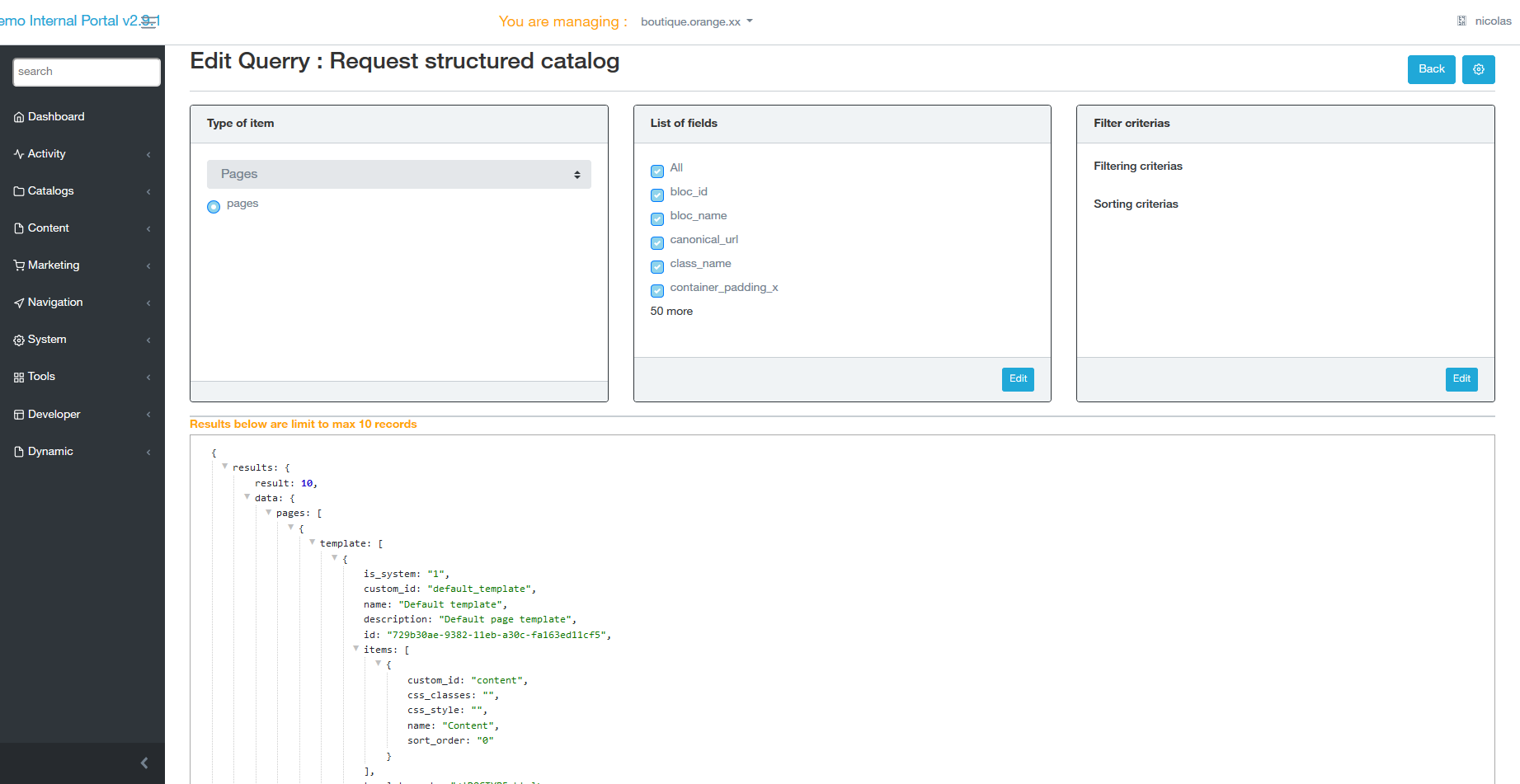Toggle the container_padding_x checkbox
This screenshot has height=784, width=1520.
click(x=657, y=291)
